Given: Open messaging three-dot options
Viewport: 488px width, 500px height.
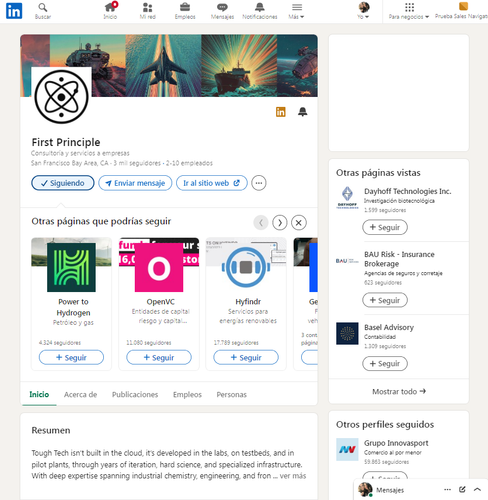Looking at the screenshot, I should (x=448, y=490).
